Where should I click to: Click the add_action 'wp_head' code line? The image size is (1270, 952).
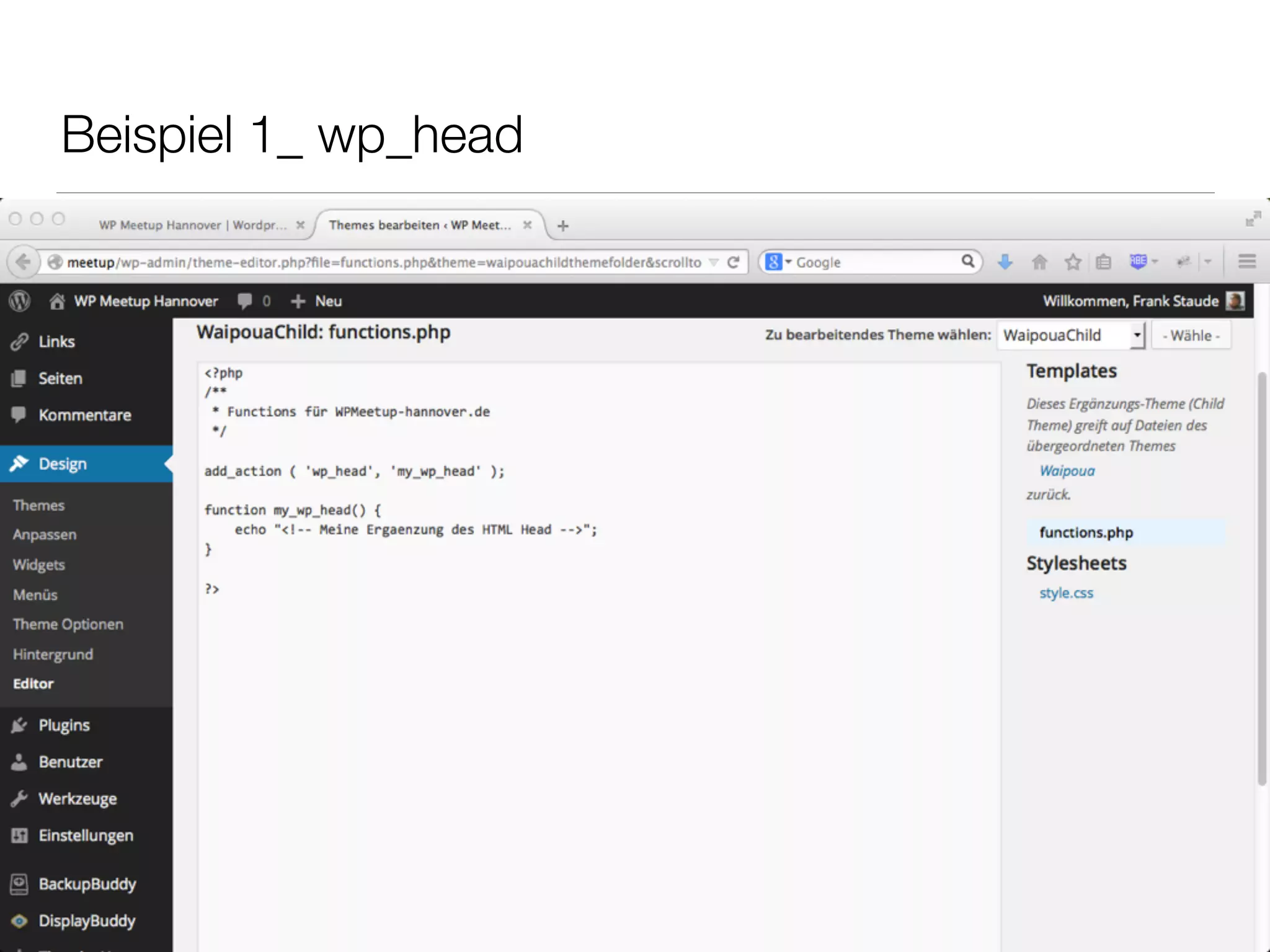[355, 472]
